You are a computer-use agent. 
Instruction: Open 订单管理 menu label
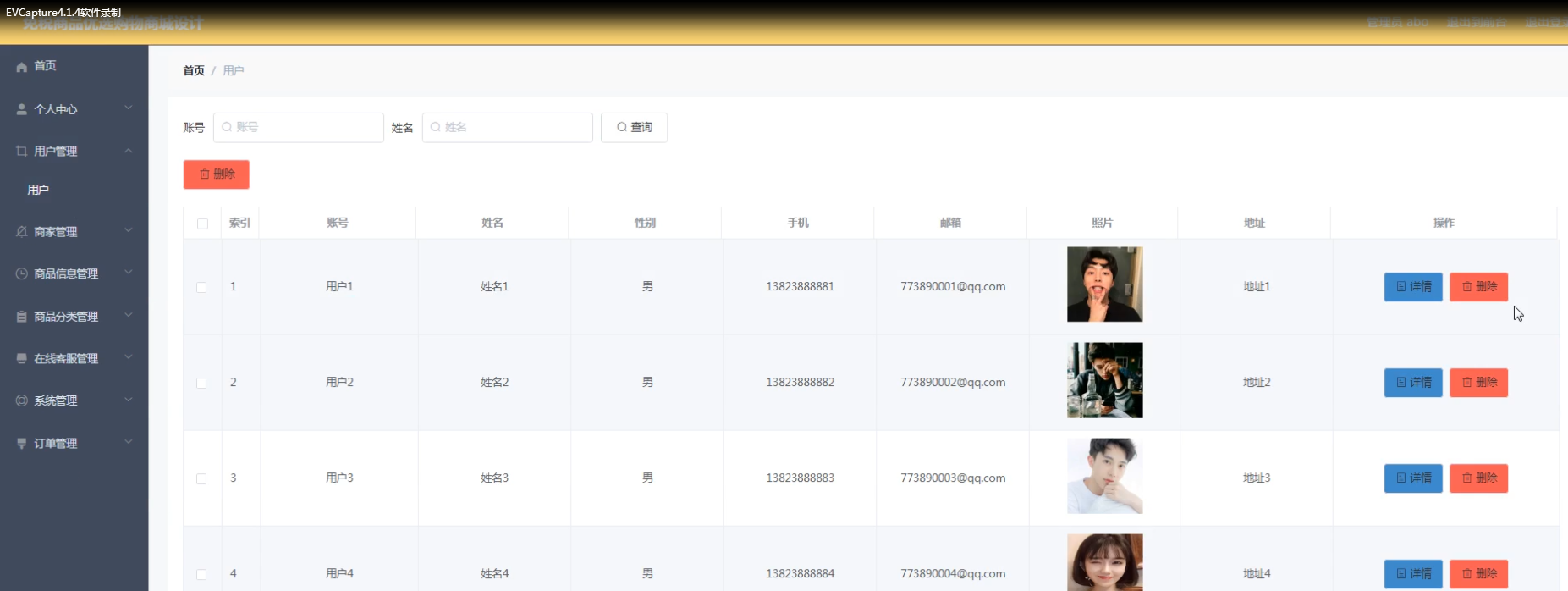tap(56, 443)
